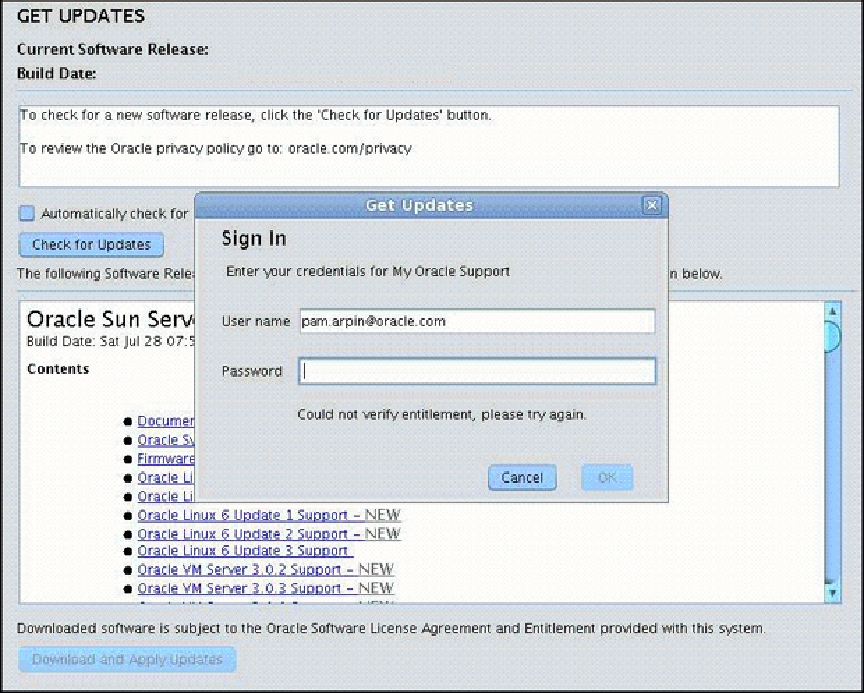
Task: Open Oracle VM Server 3.0.3 Support link
Action: click(266, 588)
